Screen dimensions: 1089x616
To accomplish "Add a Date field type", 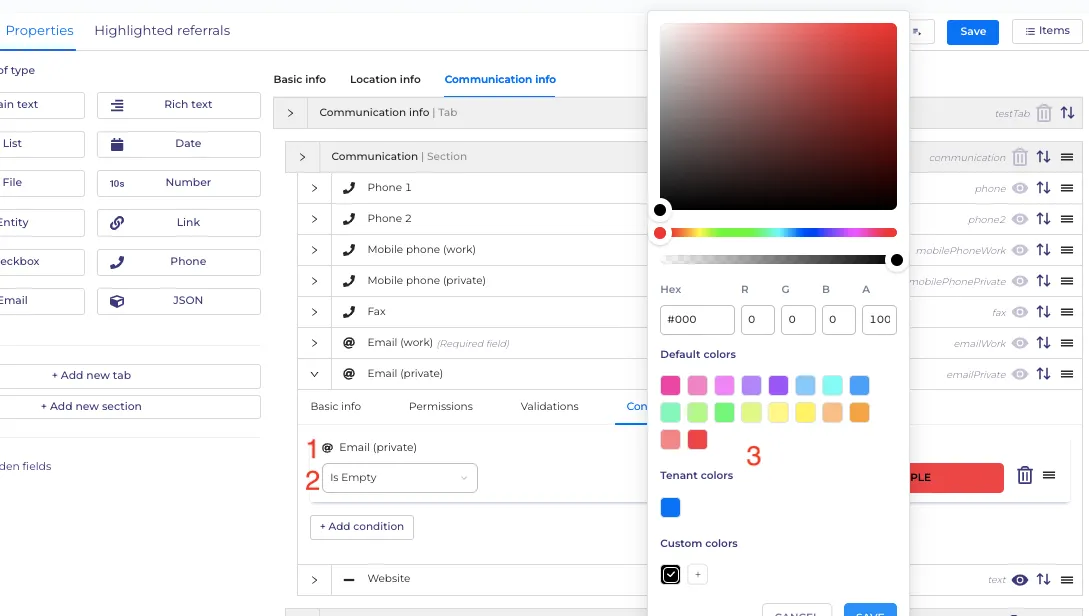I will tap(178, 144).
